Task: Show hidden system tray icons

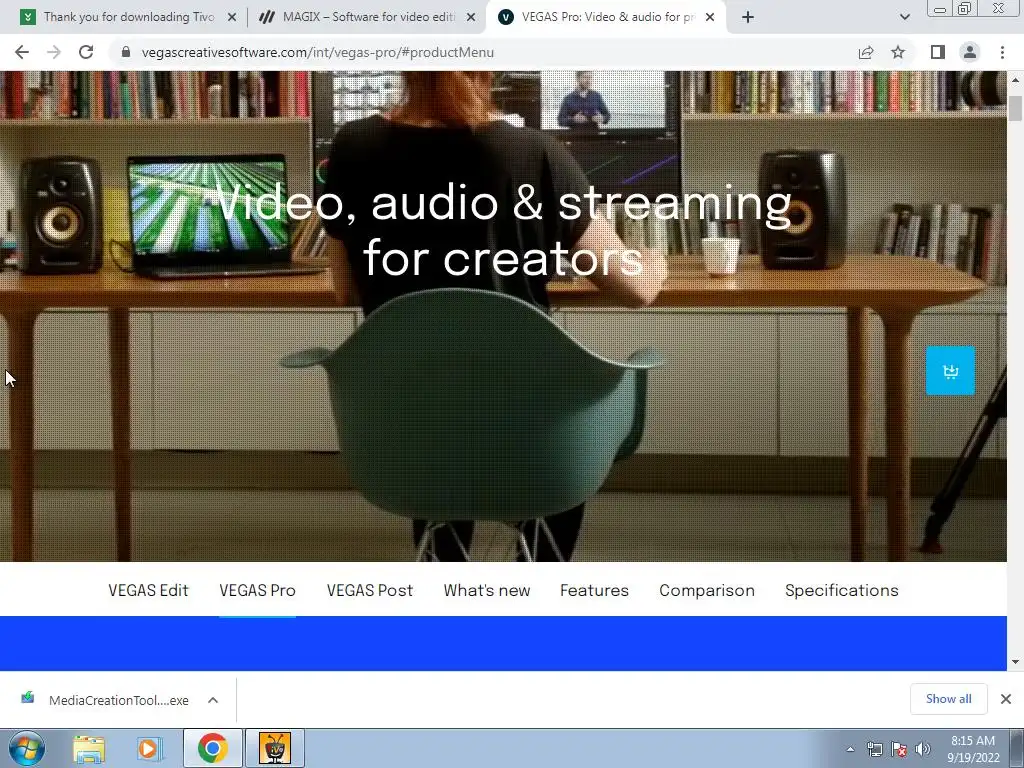Action: coord(850,749)
